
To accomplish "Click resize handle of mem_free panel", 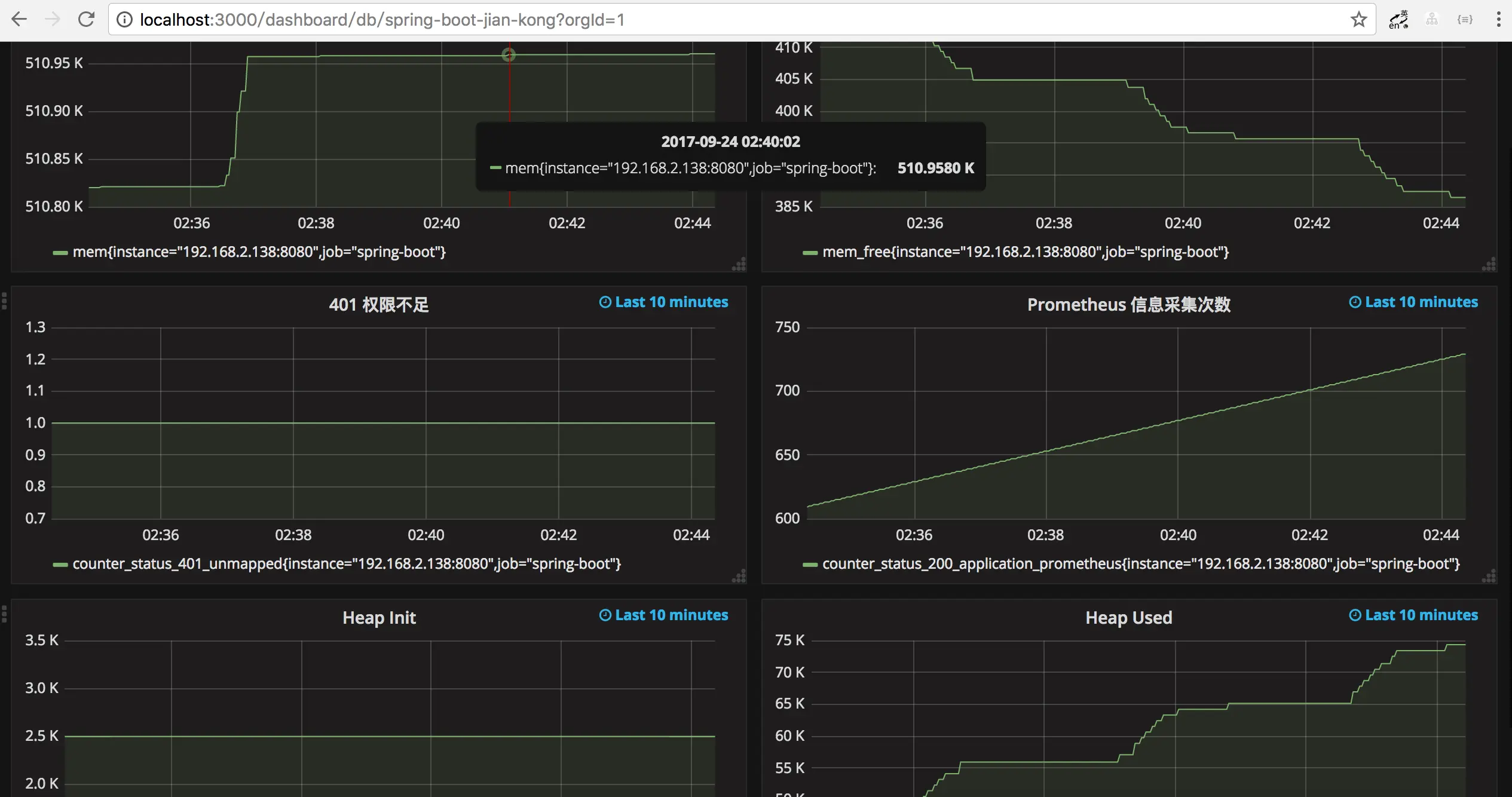I will (1489, 264).
